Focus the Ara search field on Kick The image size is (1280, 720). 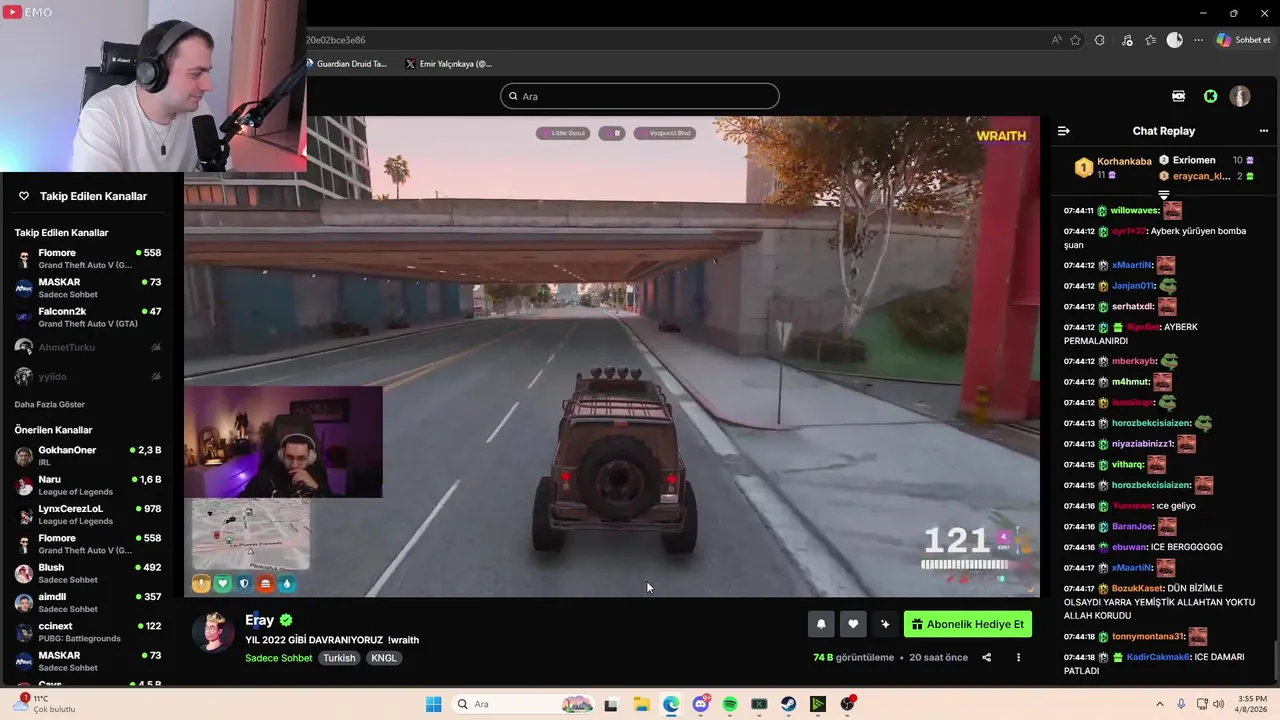(x=640, y=96)
